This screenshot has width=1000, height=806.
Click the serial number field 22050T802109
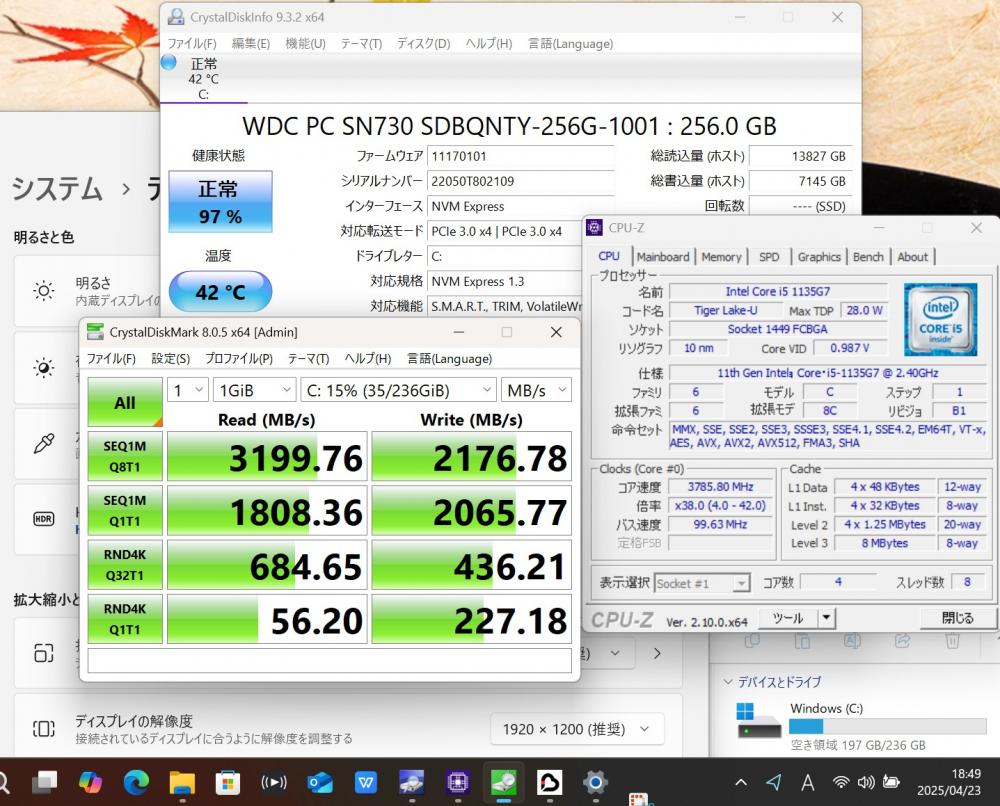(520, 181)
